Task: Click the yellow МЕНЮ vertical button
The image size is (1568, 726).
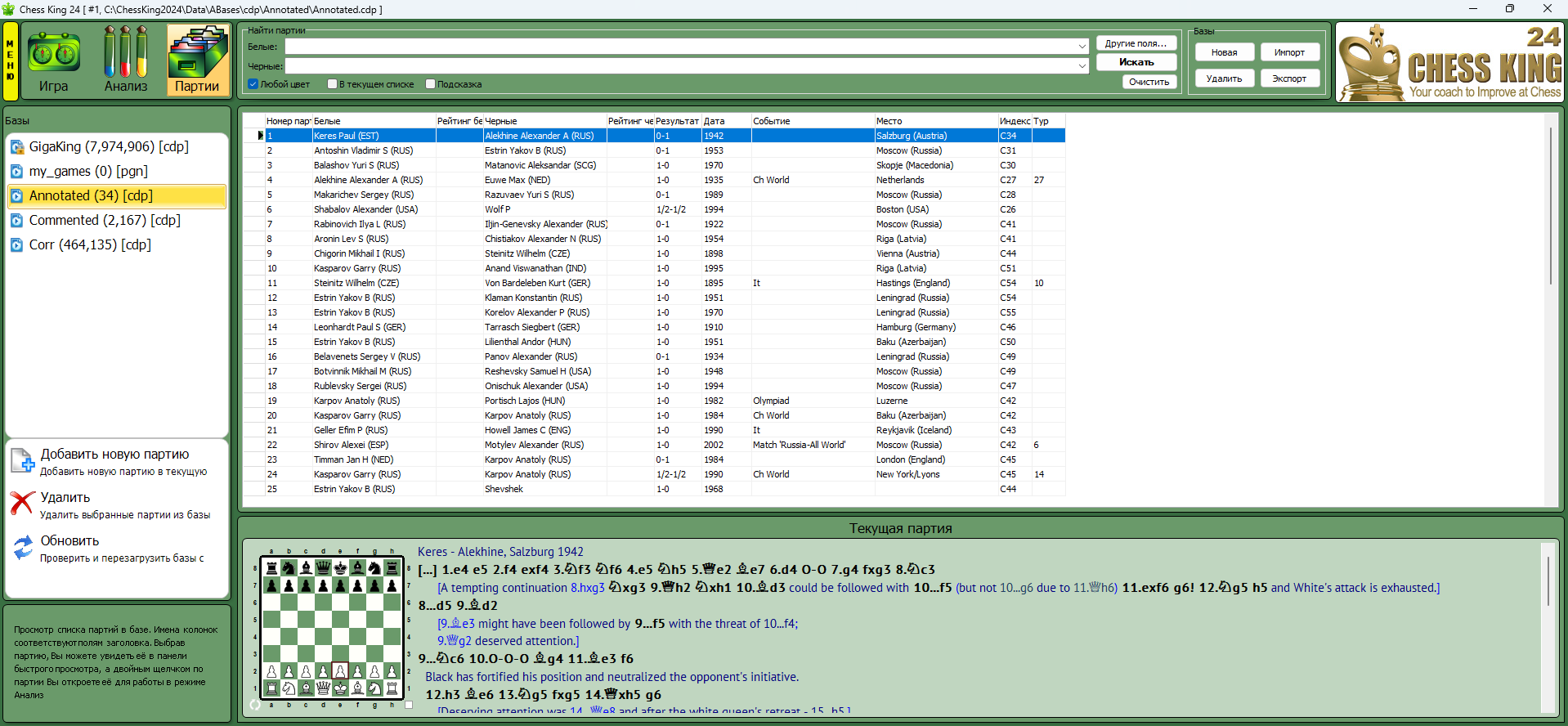Action: [x=11, y=60]
